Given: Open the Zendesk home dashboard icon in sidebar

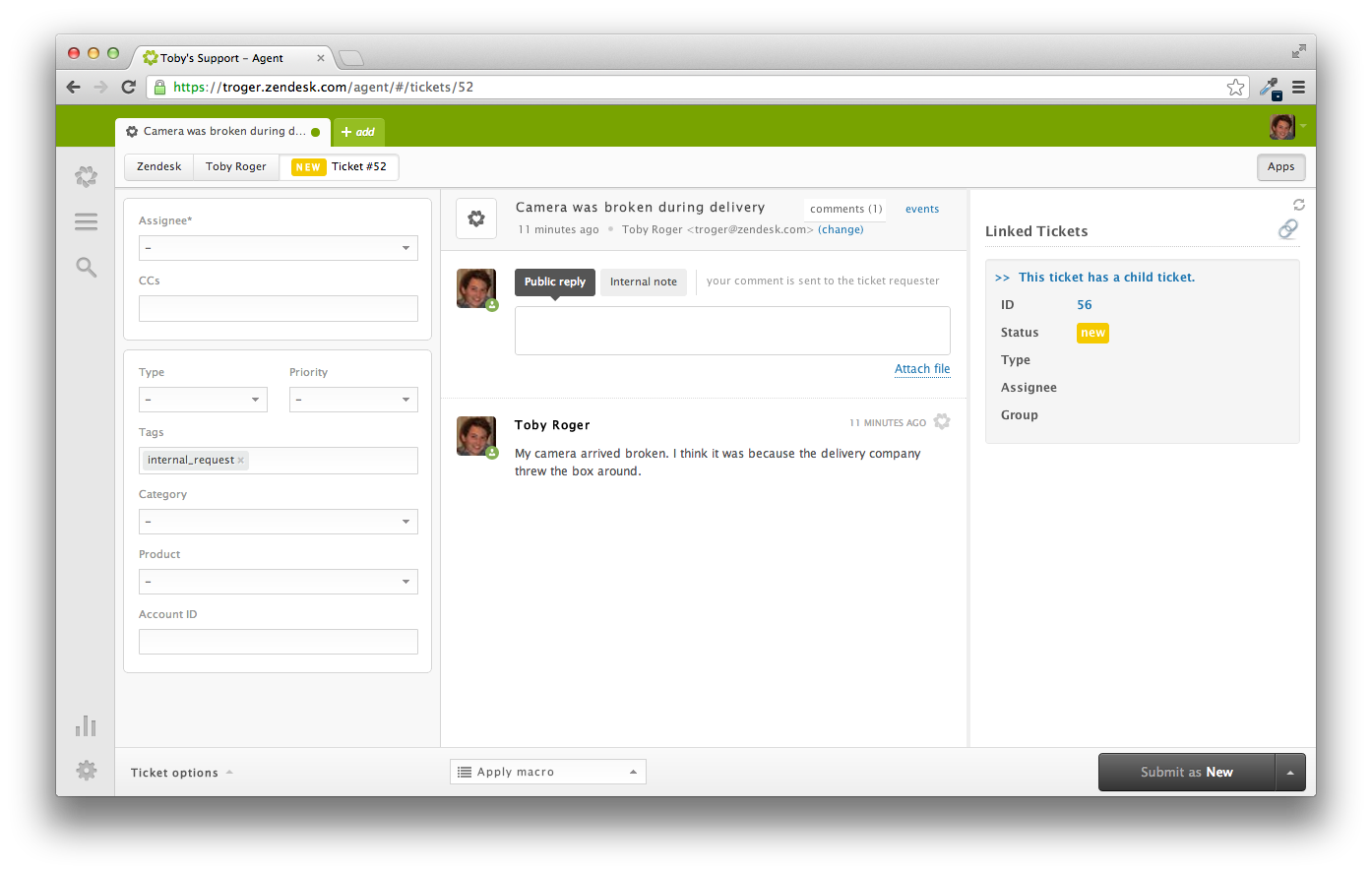Looking at the screenshot, I should tap(87, 176).
